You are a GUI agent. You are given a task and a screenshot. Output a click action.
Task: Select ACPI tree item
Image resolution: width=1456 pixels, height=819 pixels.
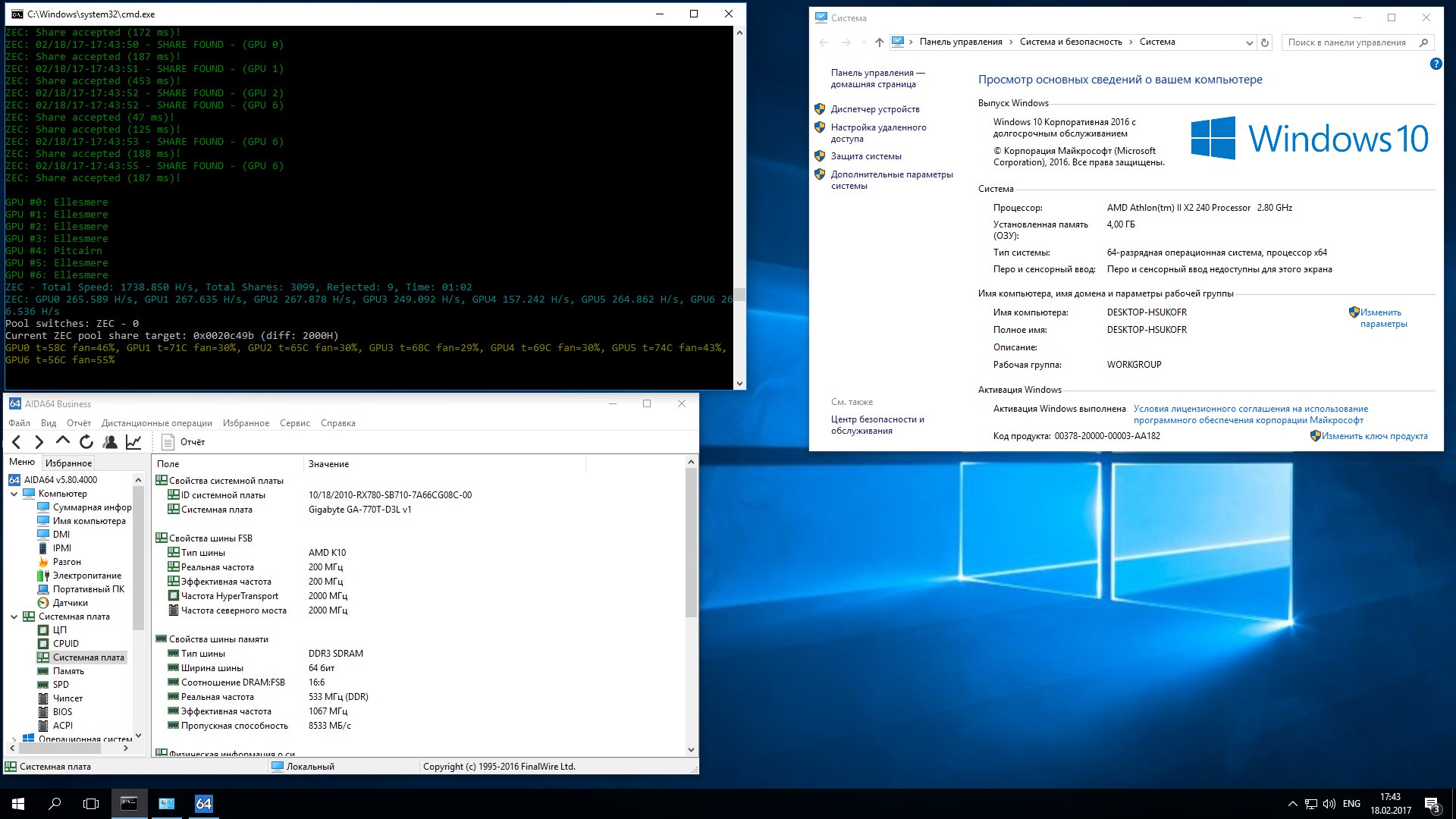55,726
